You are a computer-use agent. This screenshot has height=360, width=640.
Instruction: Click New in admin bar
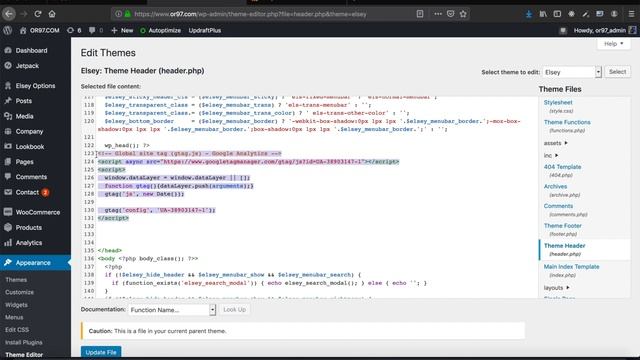(122, 30)
